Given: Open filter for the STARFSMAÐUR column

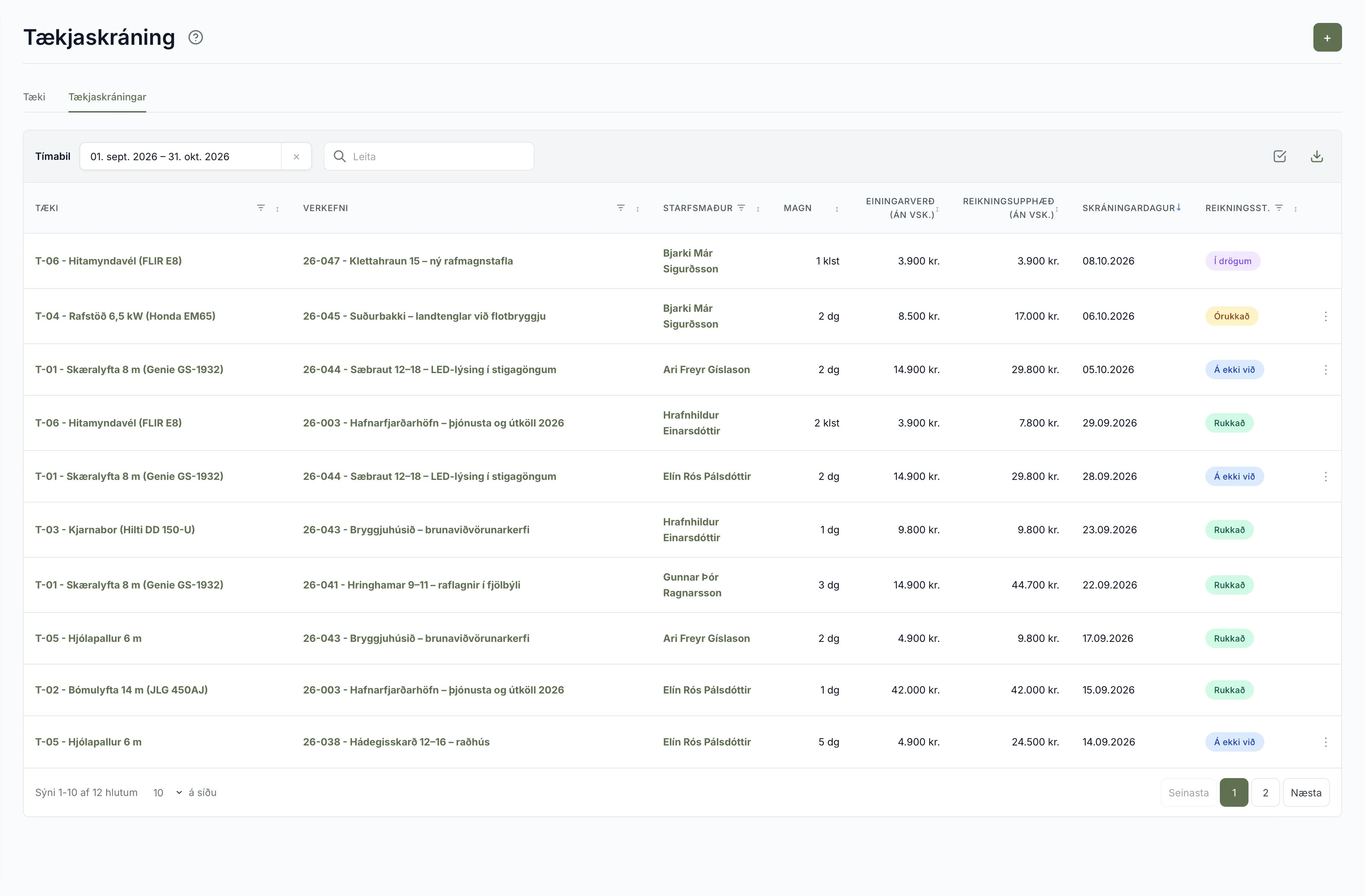Looking at the screenshot, I should pyautogui.click(x=741, y=208).
